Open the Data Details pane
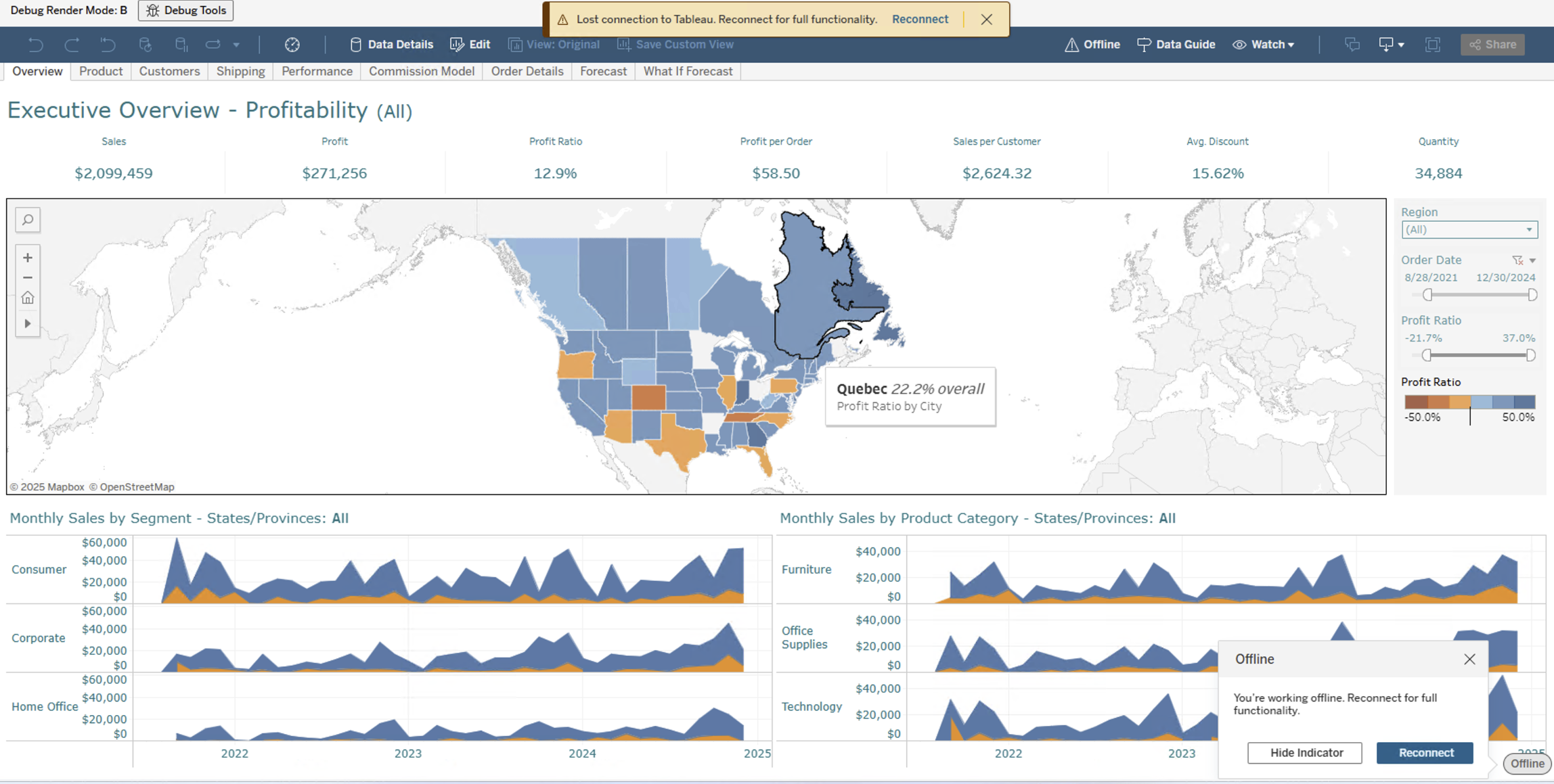The height and width of the screenshot is (784, 1554). pyautogui.click(x=391, y=45)
